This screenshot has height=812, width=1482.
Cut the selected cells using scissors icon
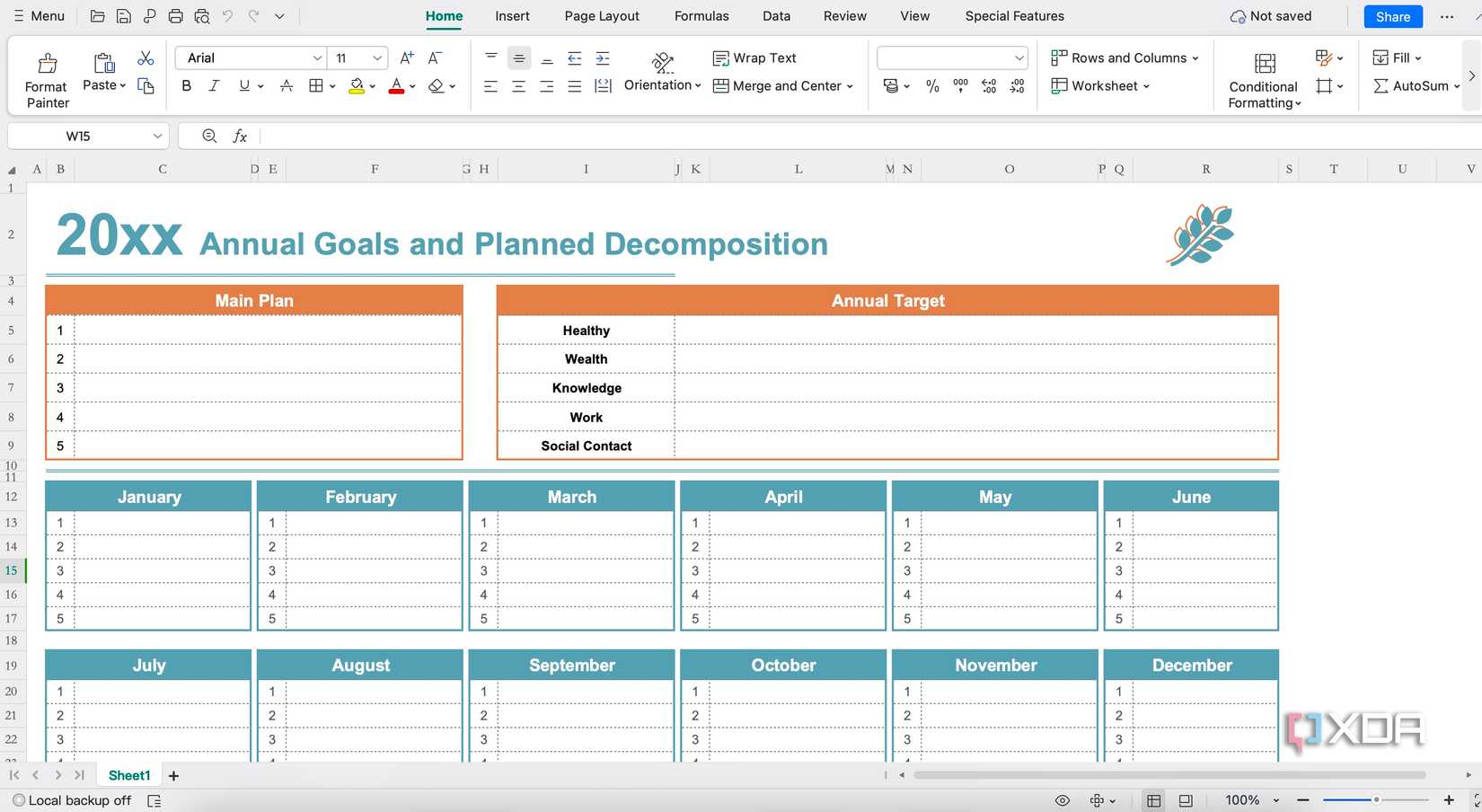point(145,57)
